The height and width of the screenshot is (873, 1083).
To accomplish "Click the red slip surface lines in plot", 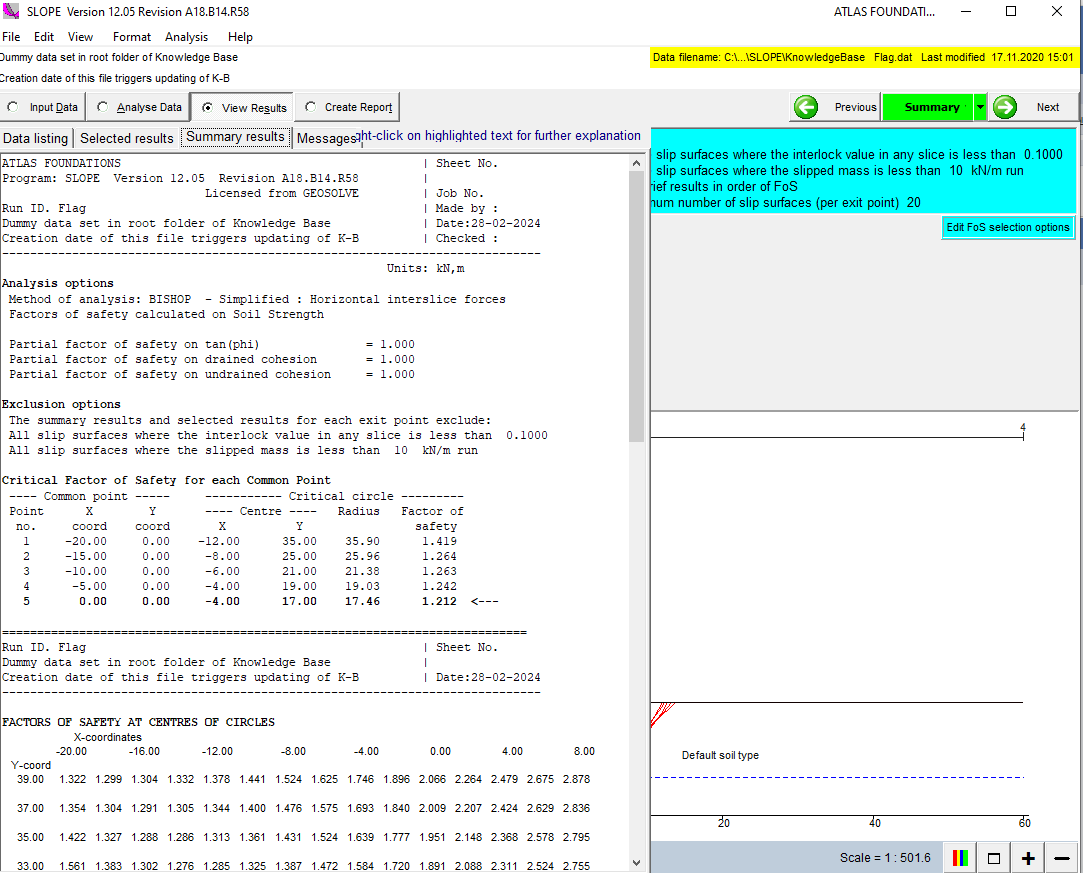I will [x=662, y=713].
